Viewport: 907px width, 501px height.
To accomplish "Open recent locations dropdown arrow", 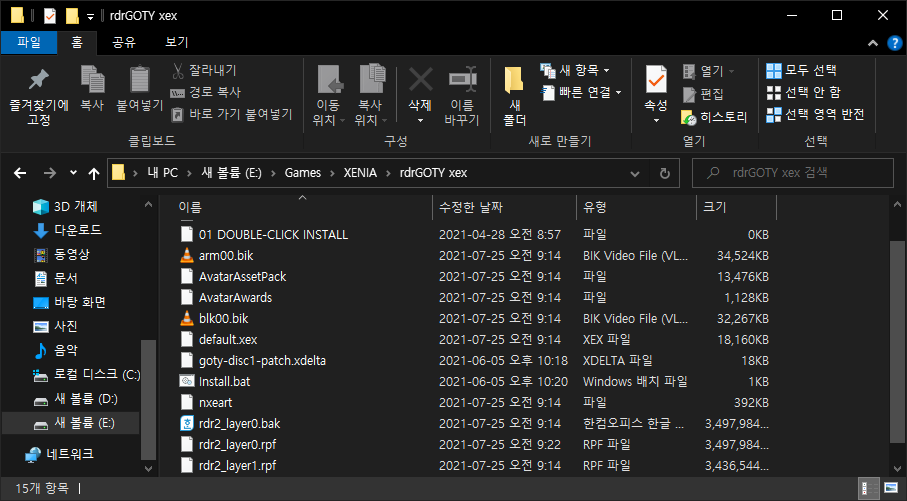I will [x=73, y=172].
